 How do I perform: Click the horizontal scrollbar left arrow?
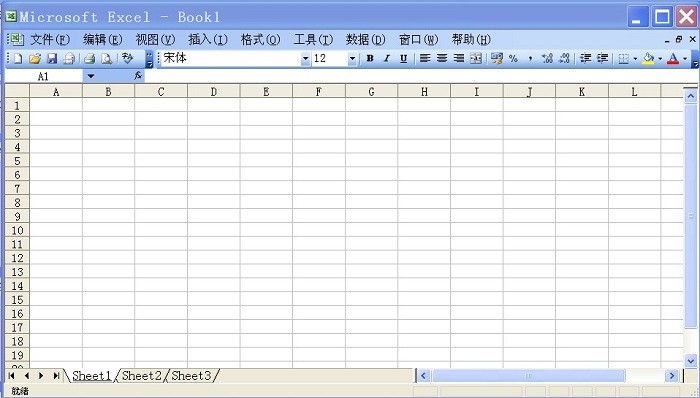(423, 376)
